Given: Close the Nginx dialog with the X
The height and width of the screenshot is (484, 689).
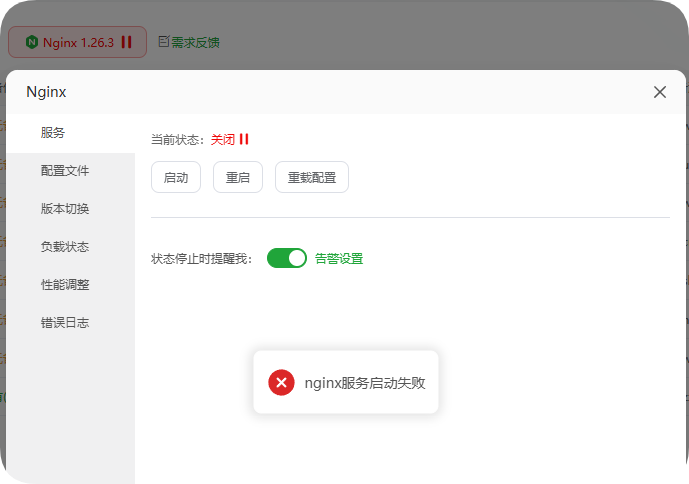Looking at the screenshot, I should tap(660, 92).
